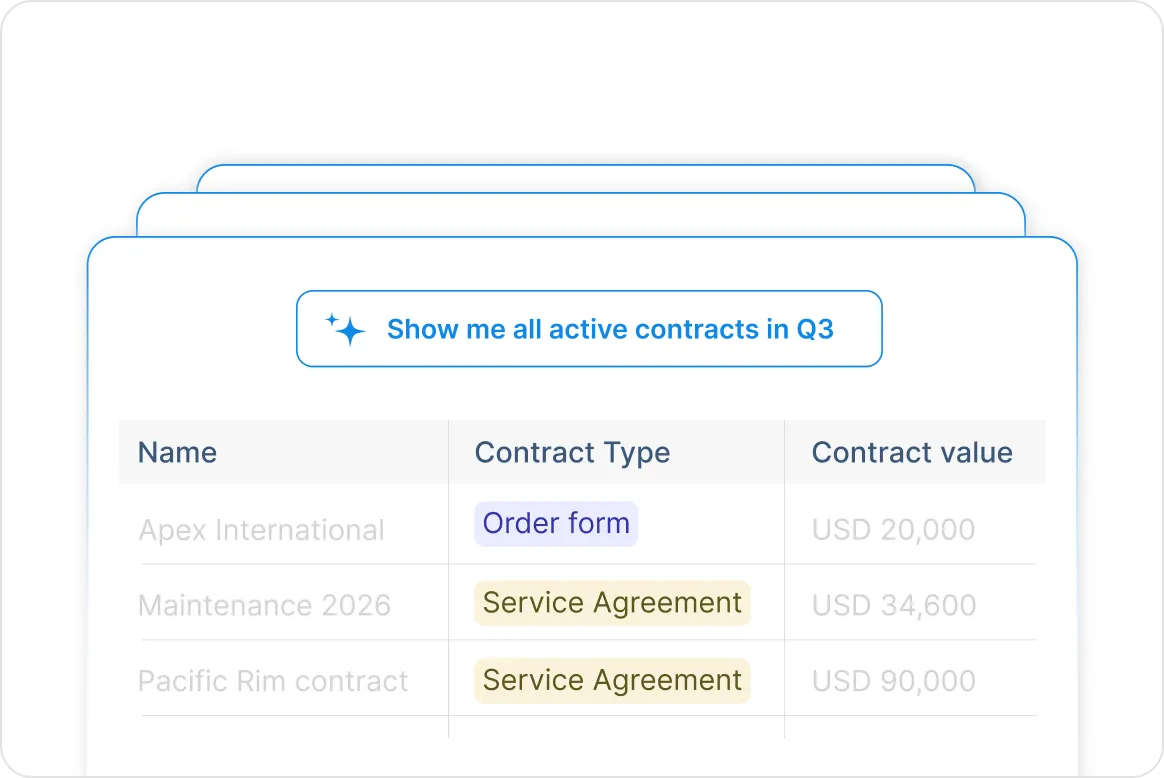Select the Name column header
1164x778 pixels.
click(x=177, y=452)
